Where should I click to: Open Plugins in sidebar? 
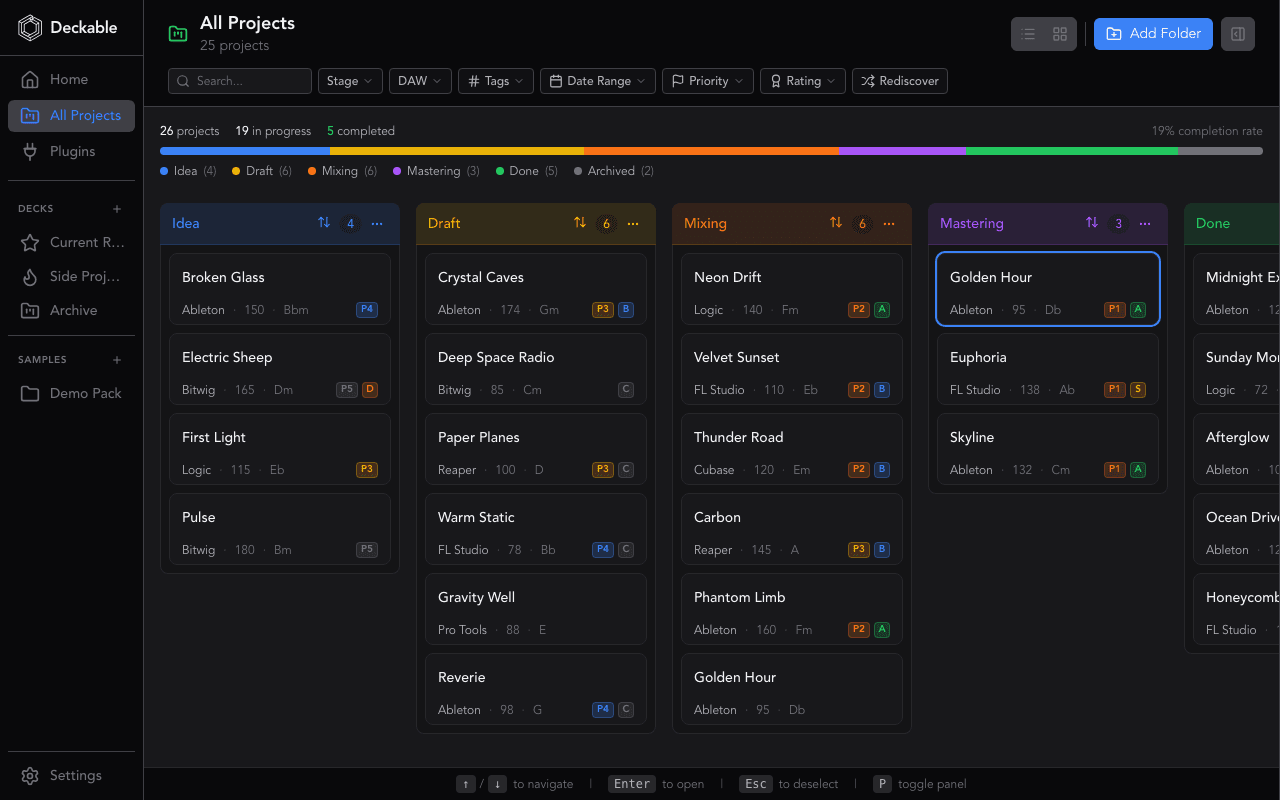(71, 152)
